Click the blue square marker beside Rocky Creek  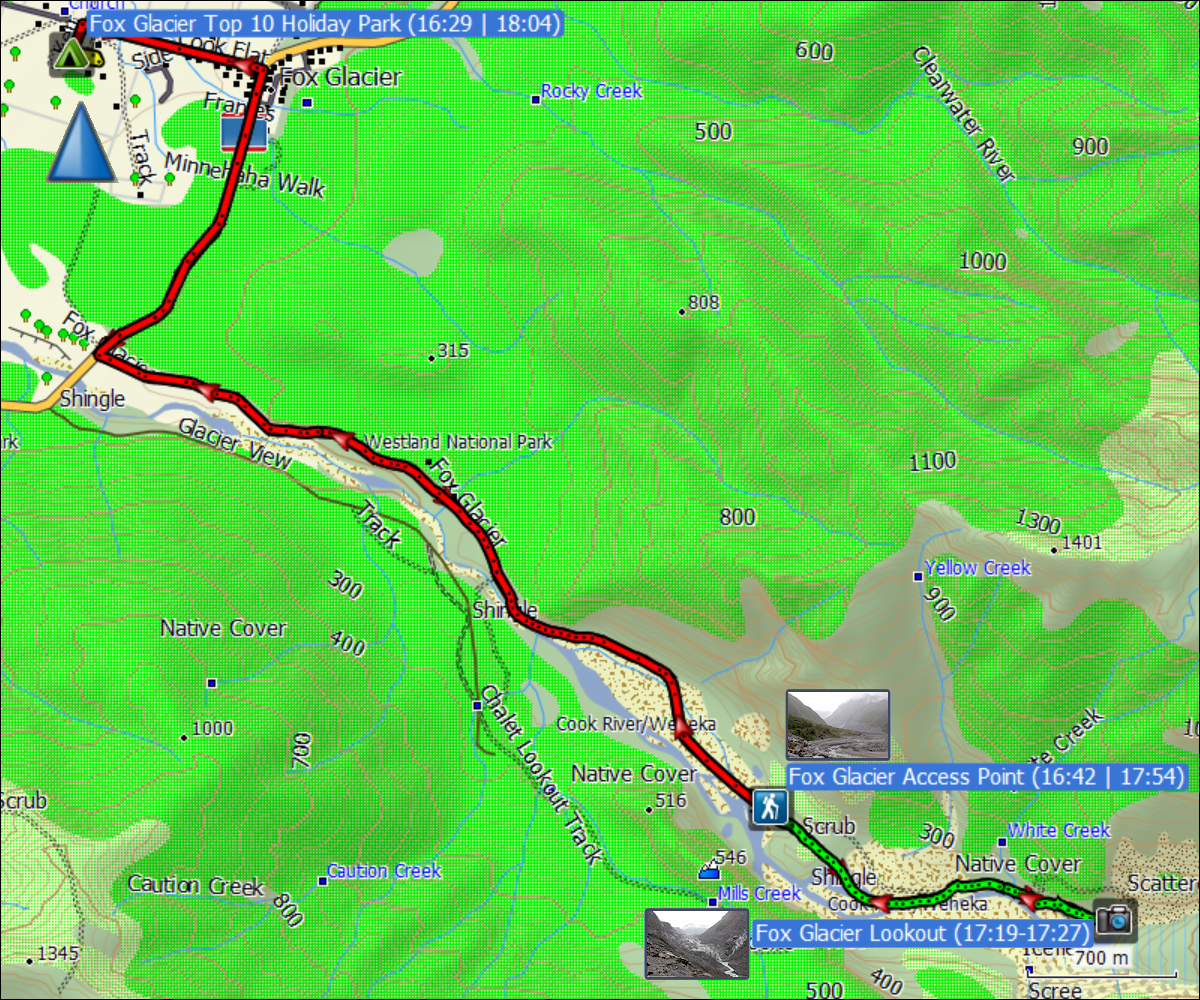pyautogui.click(x=535, y=97)
